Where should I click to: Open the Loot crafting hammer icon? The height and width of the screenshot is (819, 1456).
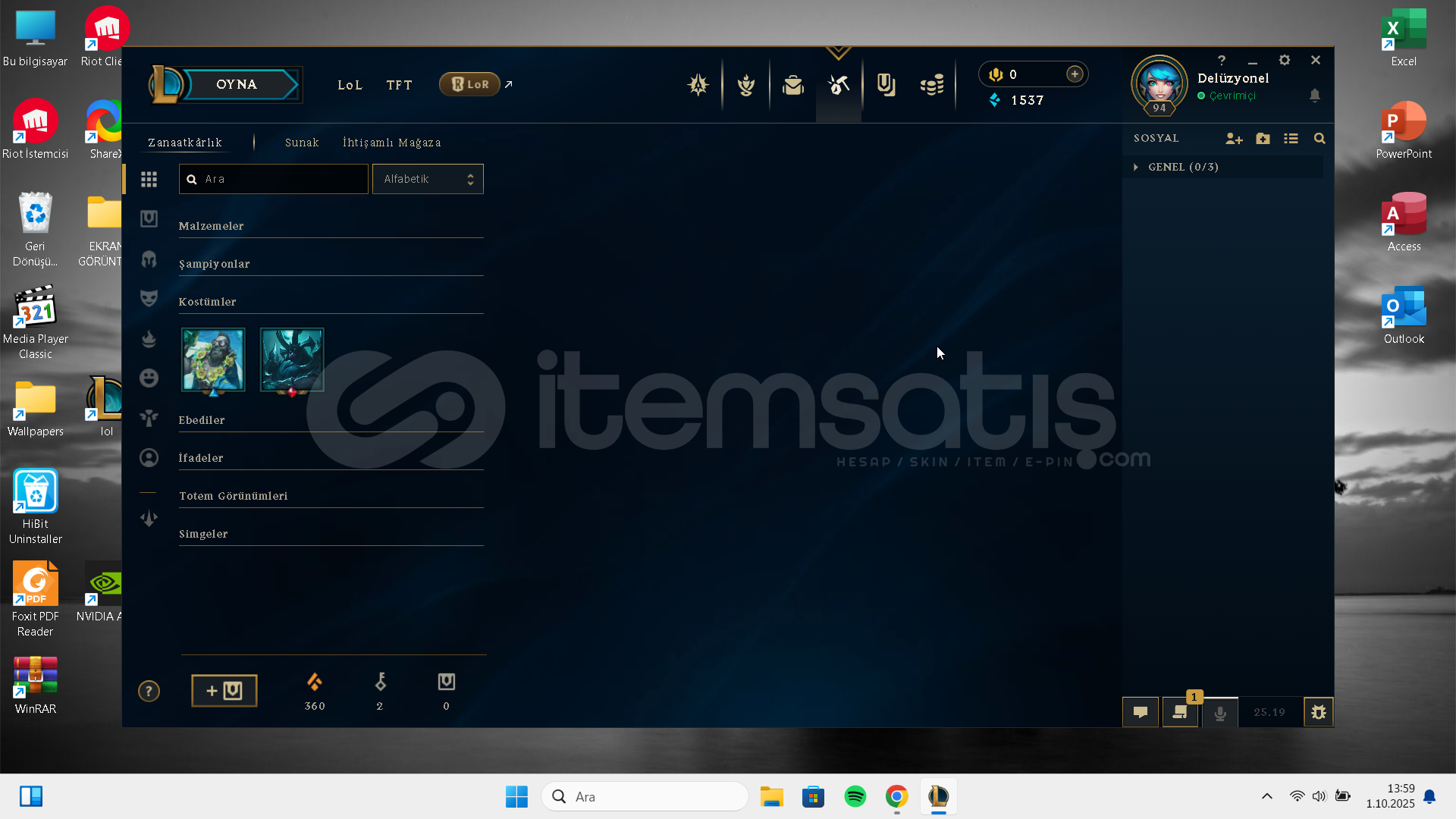(x=839, y=85)
